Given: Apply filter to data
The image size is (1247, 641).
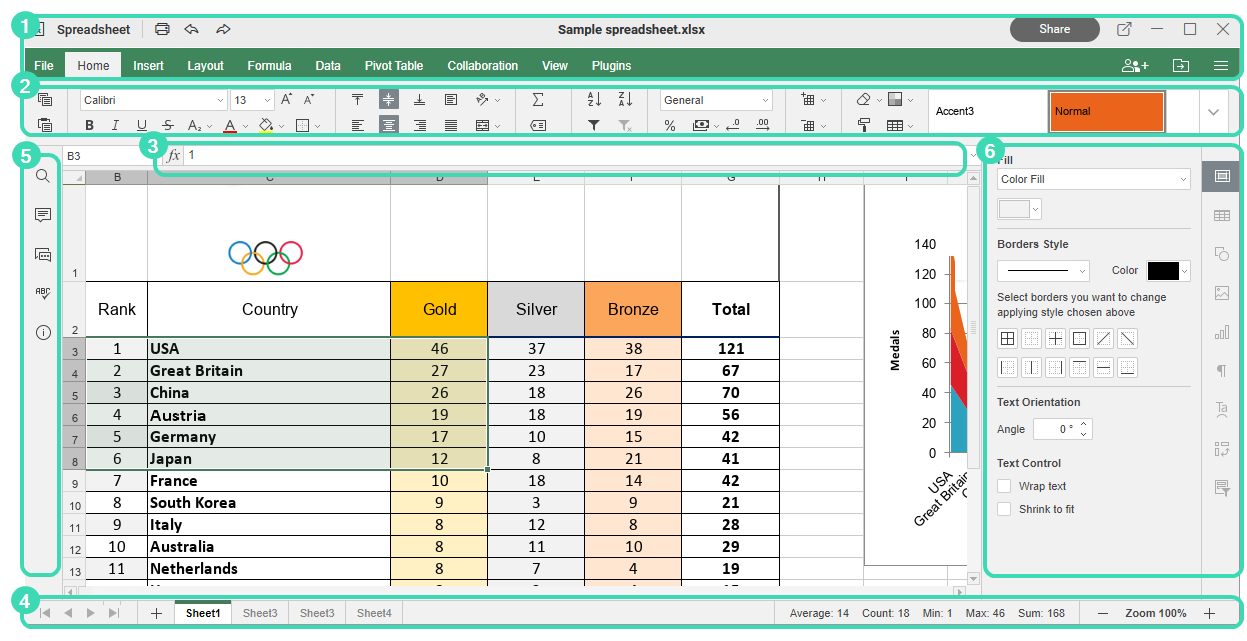Looking at the screenshot, I should click(x=594, y=126).
